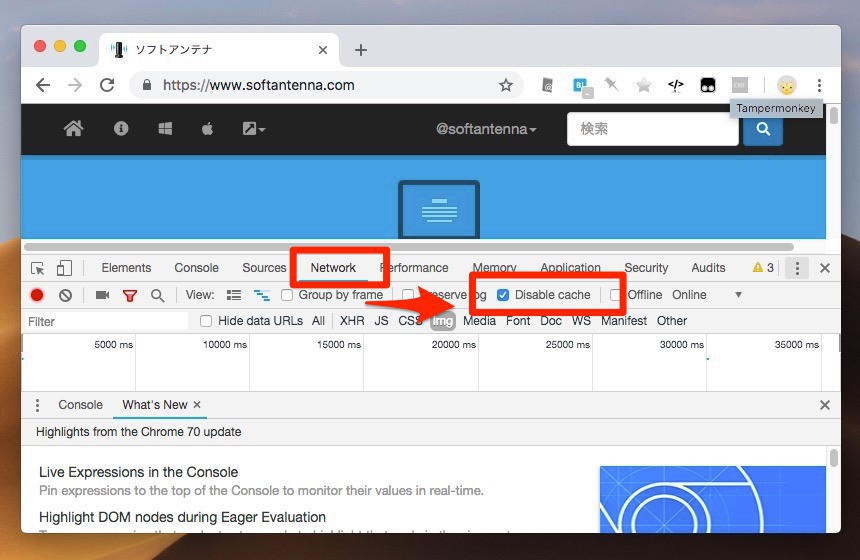This screenshot has width=860, height=560.
Task: Click the blue site search button
Action: pos(763,129)
